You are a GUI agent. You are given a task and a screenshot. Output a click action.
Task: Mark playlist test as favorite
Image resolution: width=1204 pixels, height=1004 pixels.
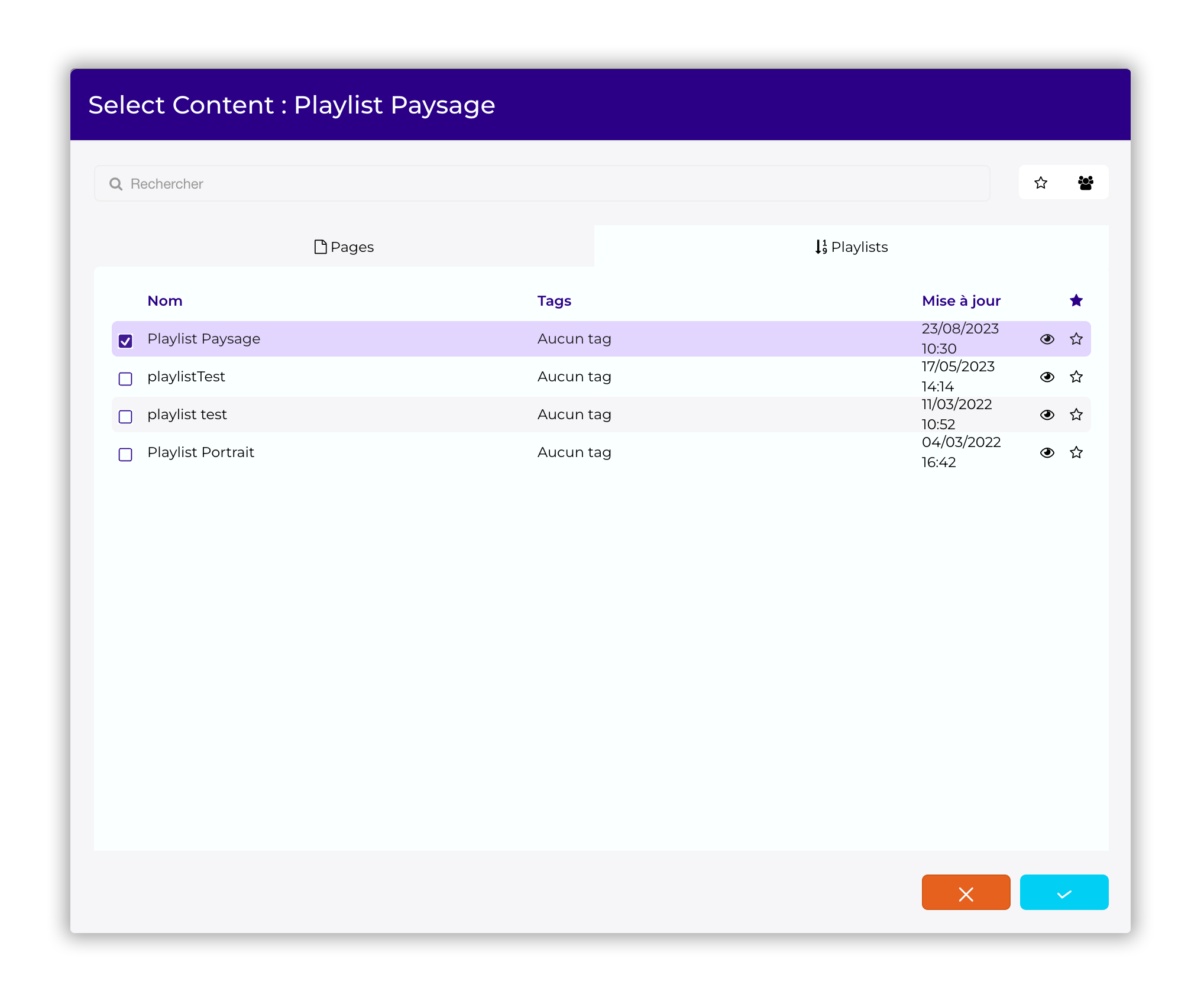click(x=1076, y=414)
